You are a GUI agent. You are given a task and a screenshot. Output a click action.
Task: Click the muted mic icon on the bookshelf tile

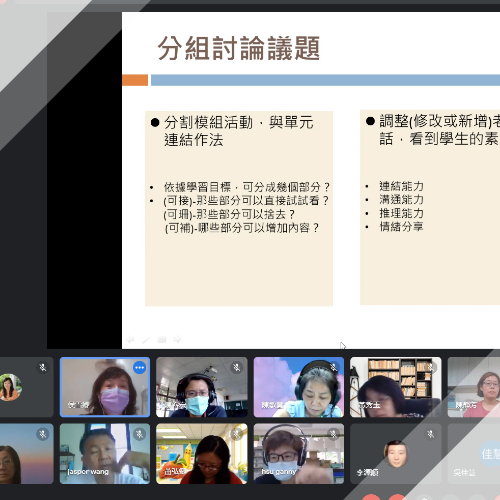(431, 367)
